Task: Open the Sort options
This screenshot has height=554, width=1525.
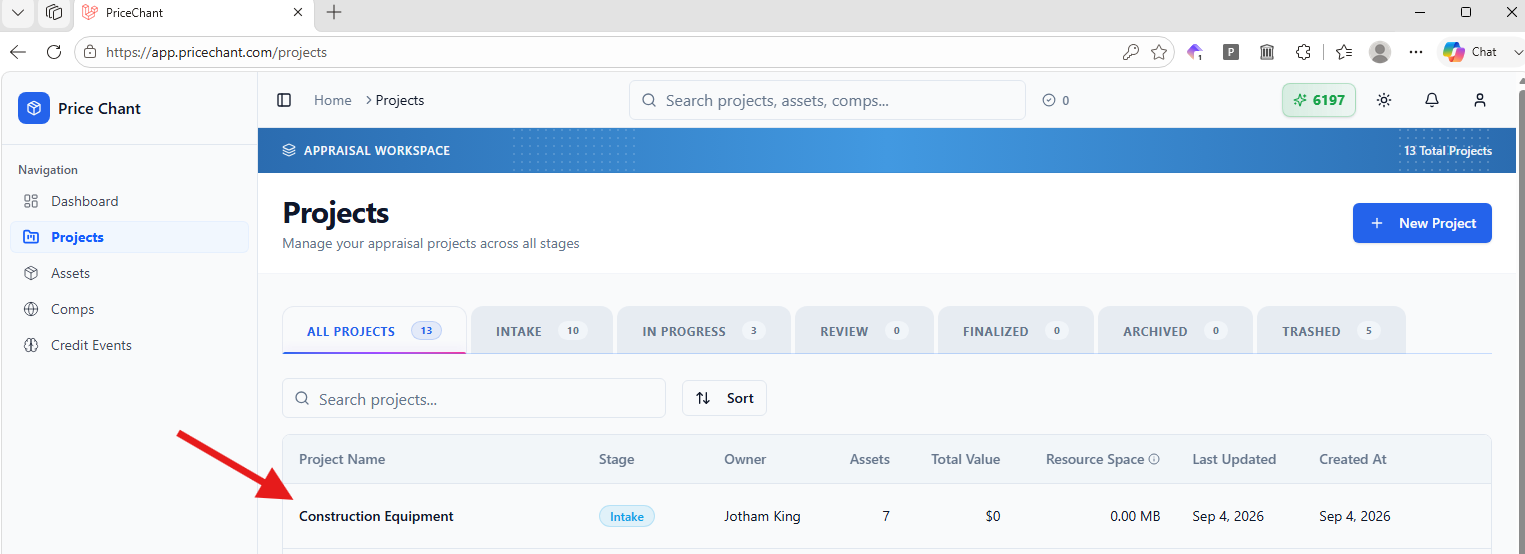Action: 724,398
